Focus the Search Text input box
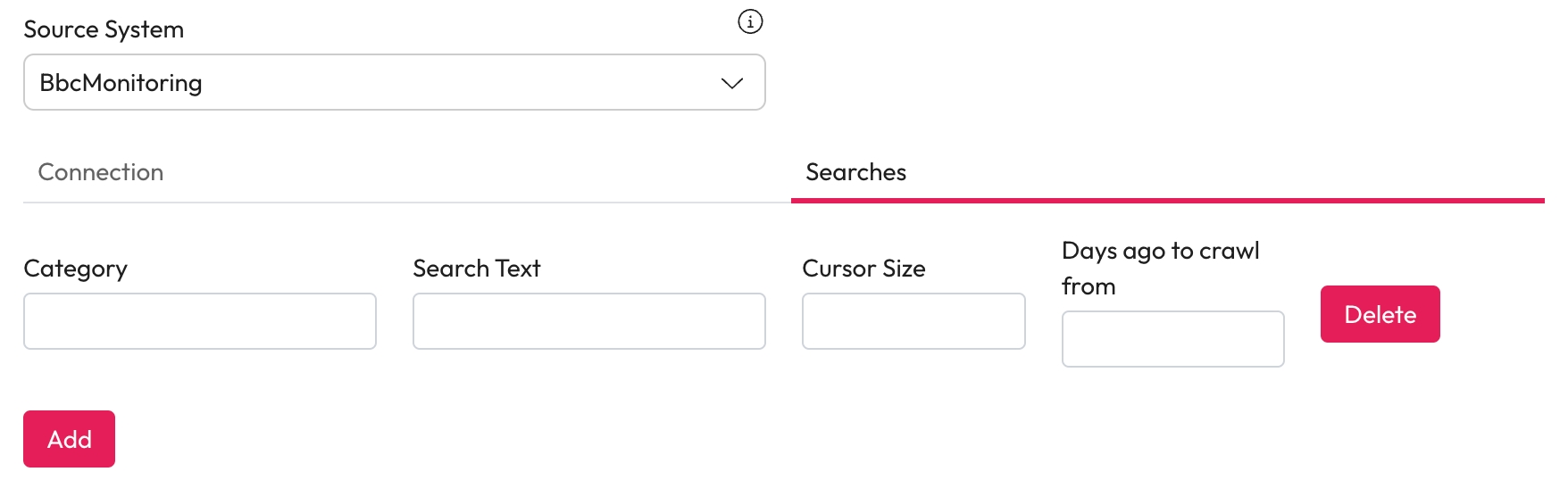The image size is (1568, 480). coord(589,321)
